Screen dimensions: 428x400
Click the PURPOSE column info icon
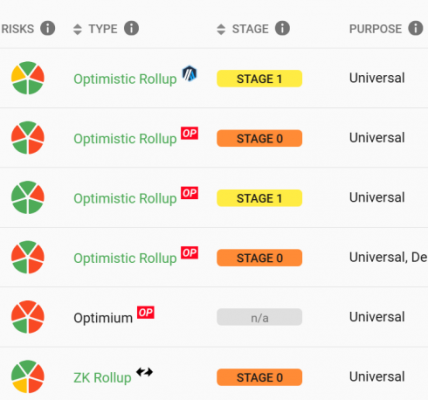(x=416, y=28)
